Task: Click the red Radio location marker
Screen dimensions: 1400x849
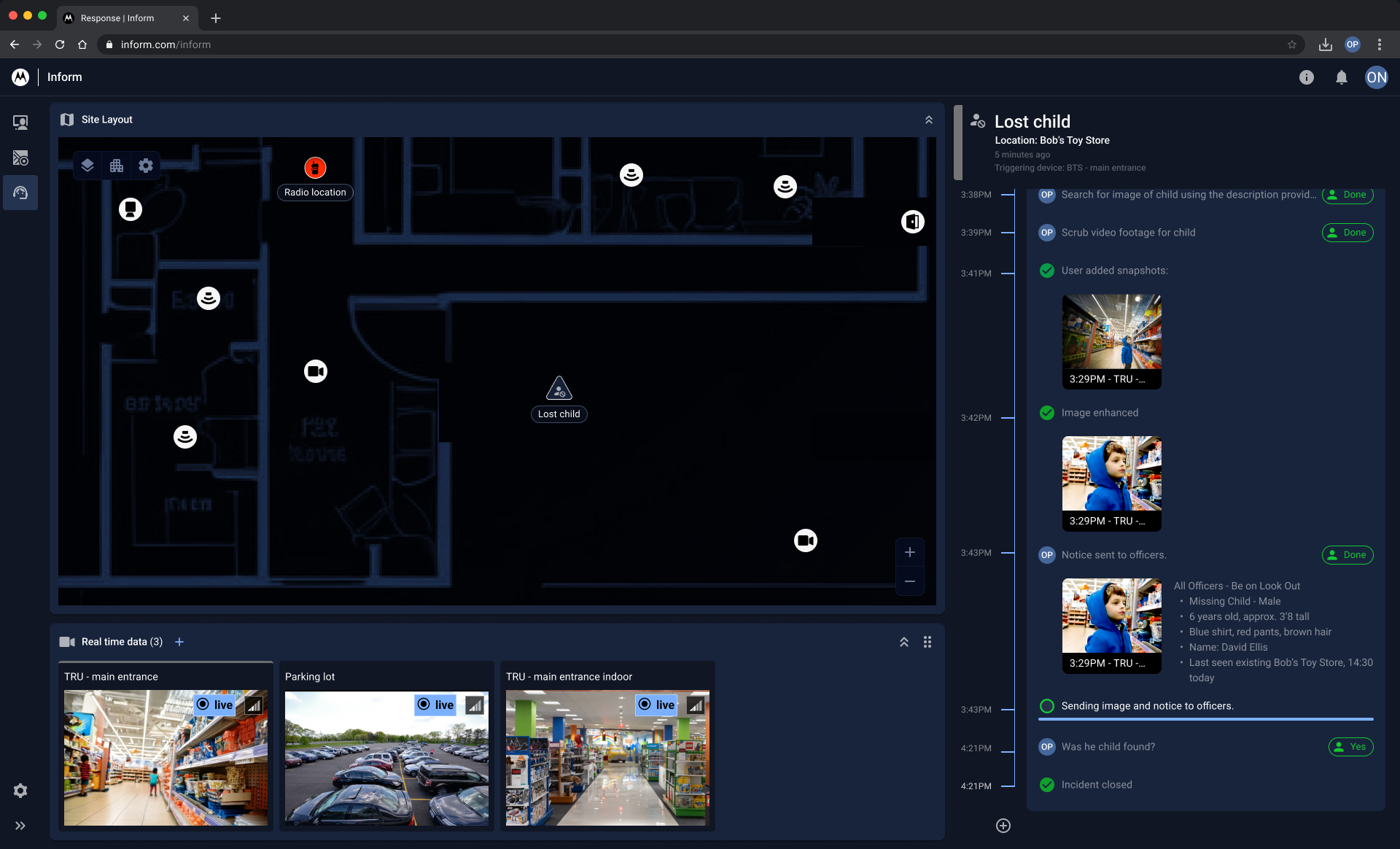Action: point(315,168)
